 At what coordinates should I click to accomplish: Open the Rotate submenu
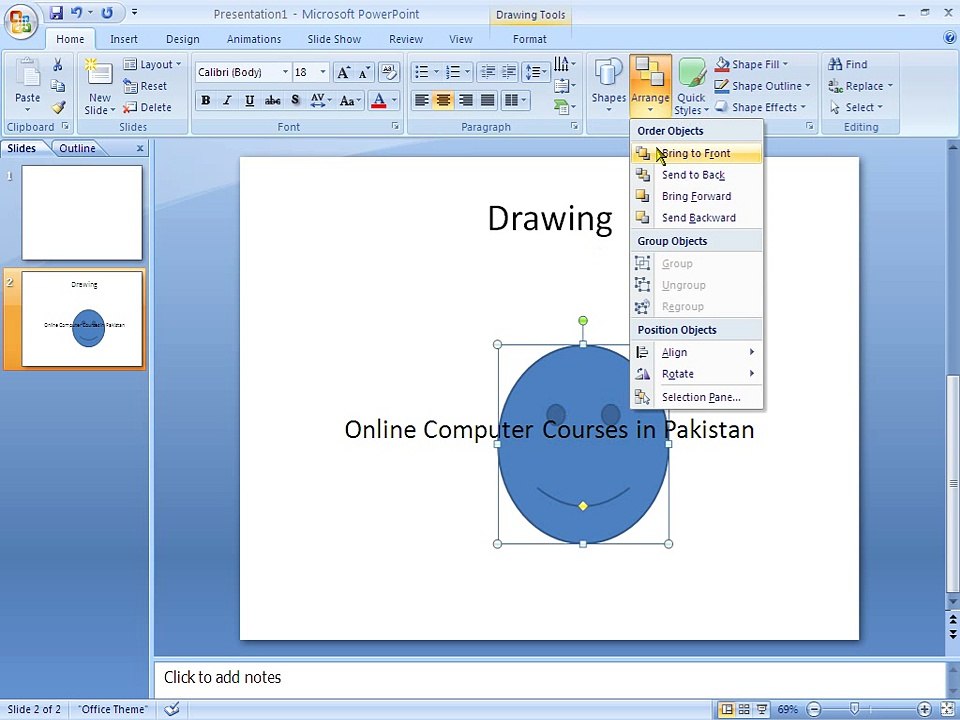[x=697, y=374]
